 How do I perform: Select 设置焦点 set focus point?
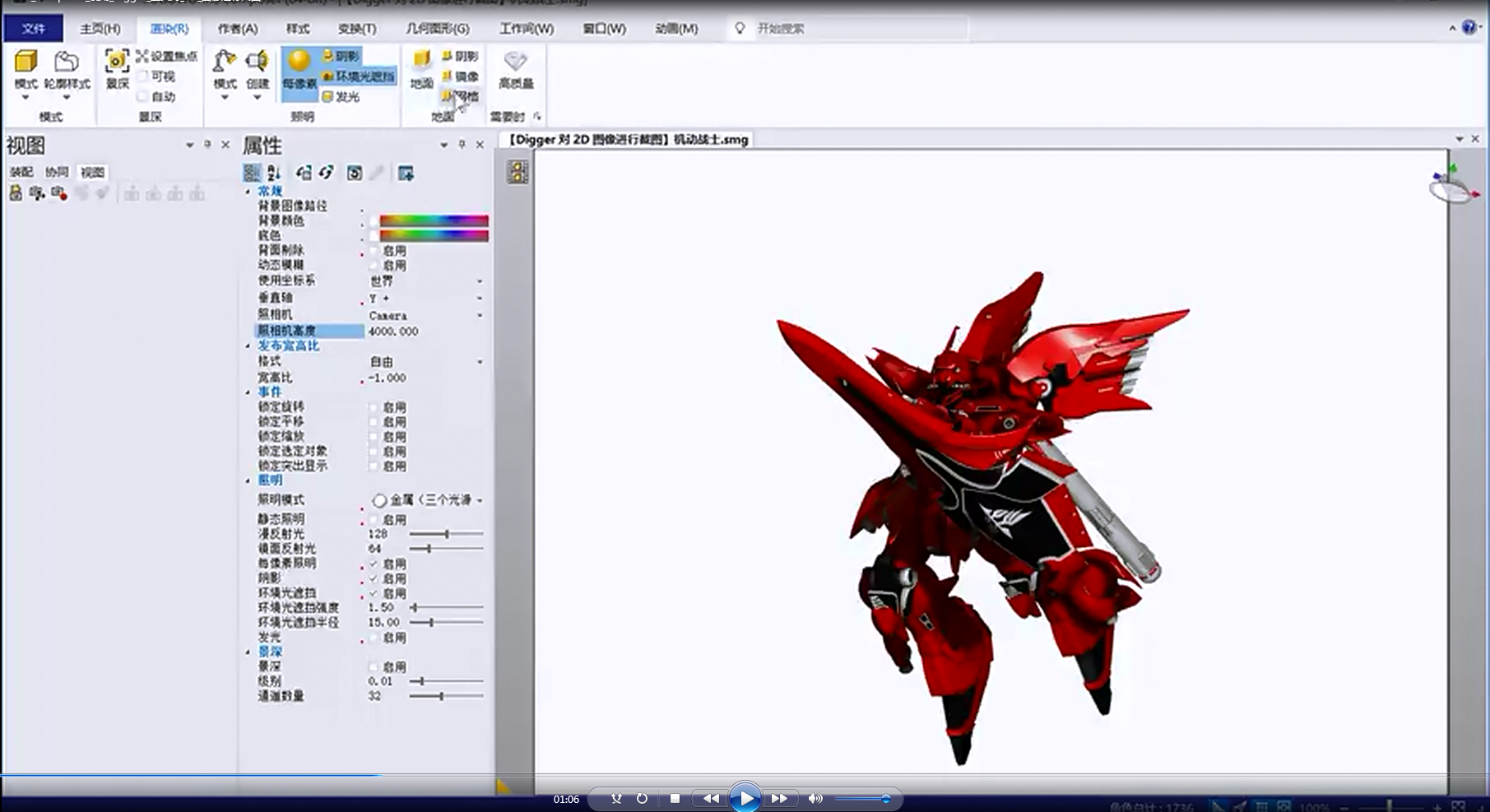tap(167, 56)
